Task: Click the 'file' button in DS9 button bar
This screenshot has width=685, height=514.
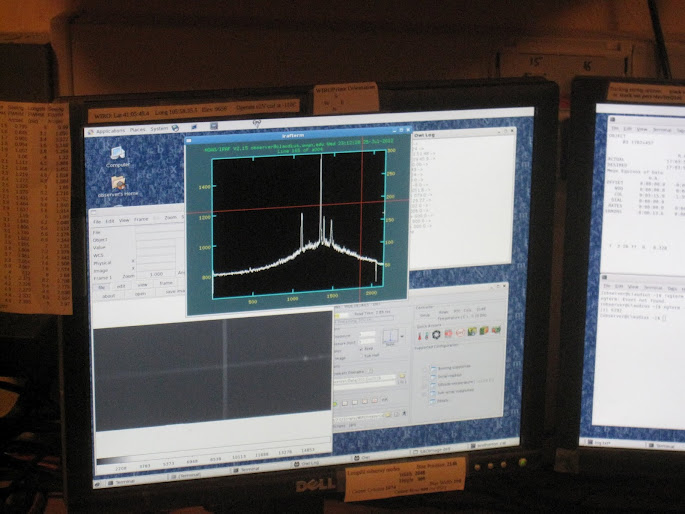Action: click(102, 287)
